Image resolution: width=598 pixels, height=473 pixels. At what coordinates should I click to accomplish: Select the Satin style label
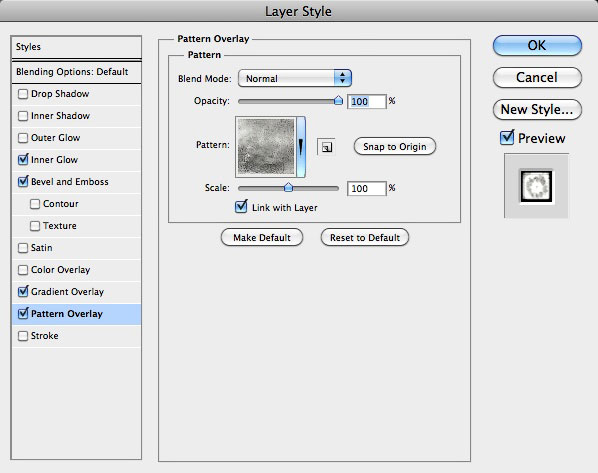pos(41,248)
